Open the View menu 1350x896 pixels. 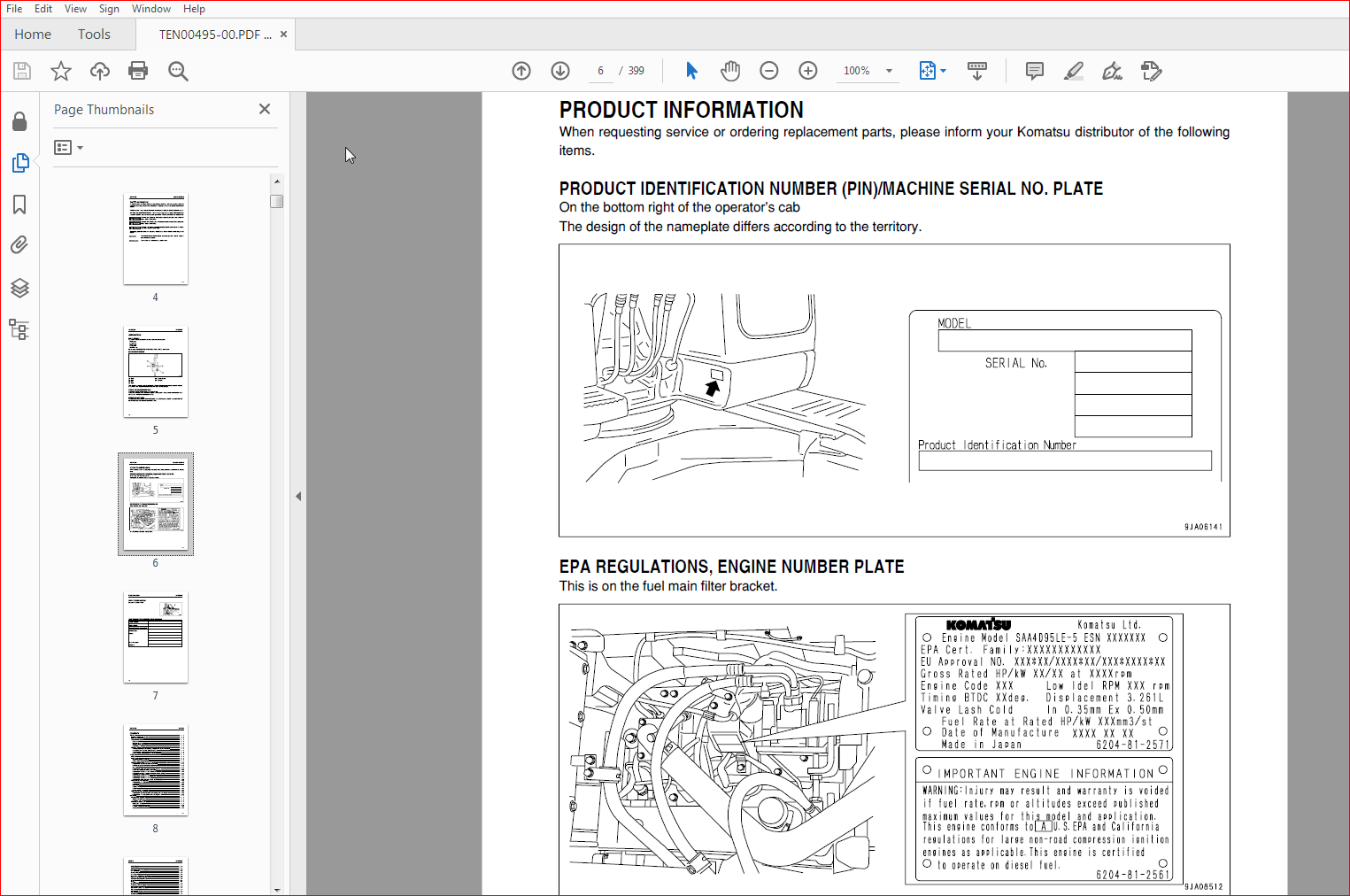pos(75,9)
